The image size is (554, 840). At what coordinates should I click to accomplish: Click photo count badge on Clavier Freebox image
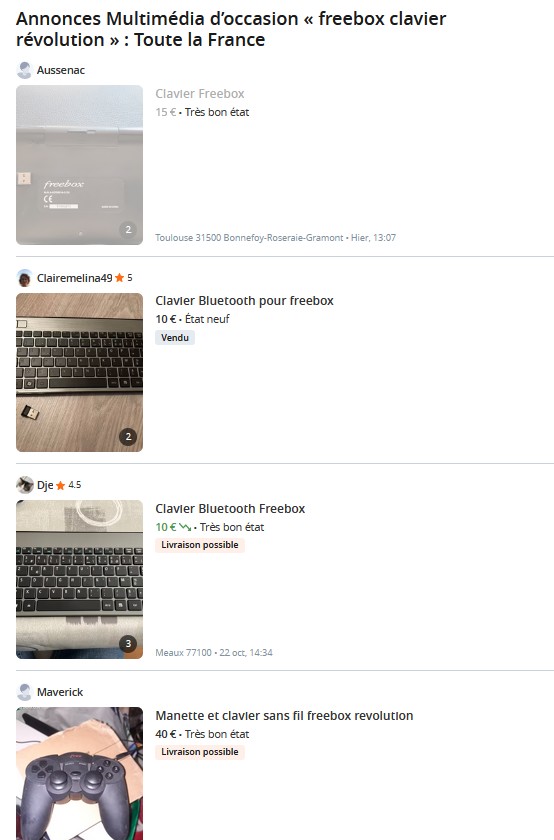128,229
